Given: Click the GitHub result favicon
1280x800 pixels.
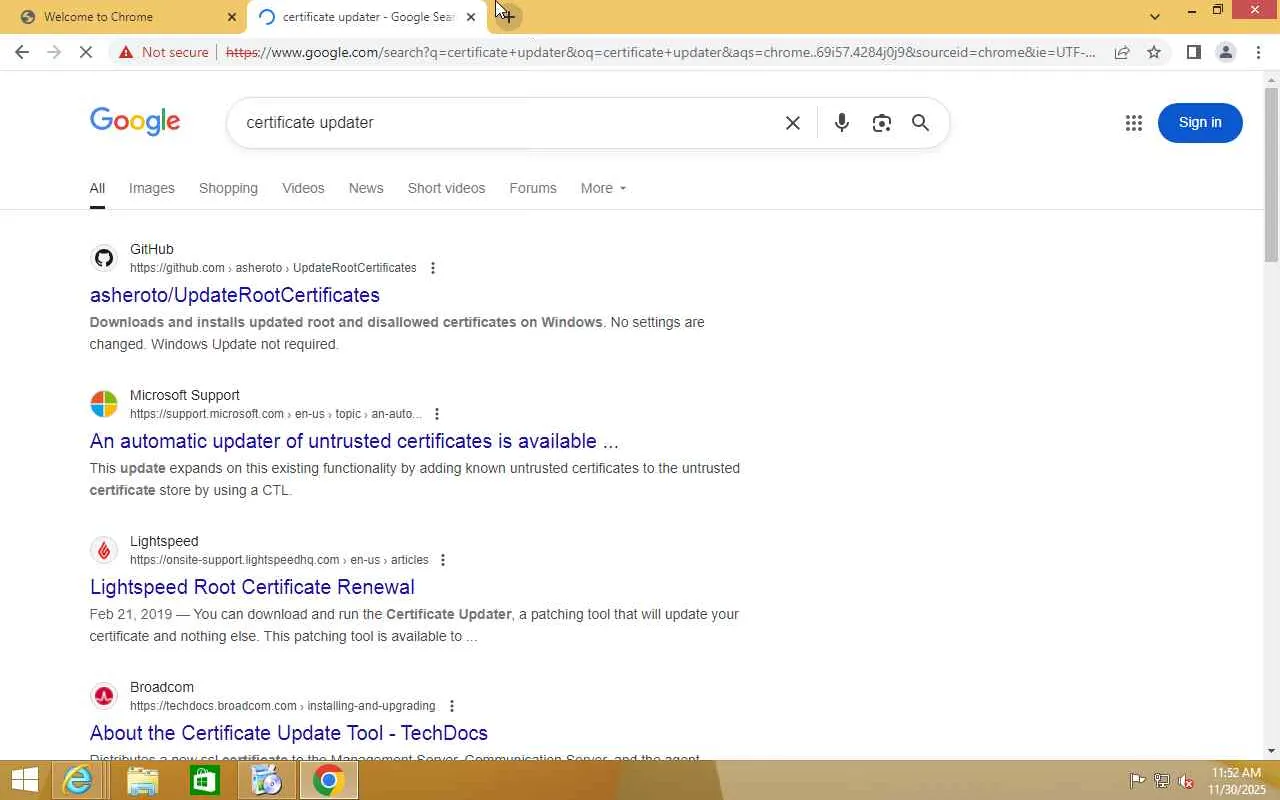Looking at the screenshot, I should [104, 259].
